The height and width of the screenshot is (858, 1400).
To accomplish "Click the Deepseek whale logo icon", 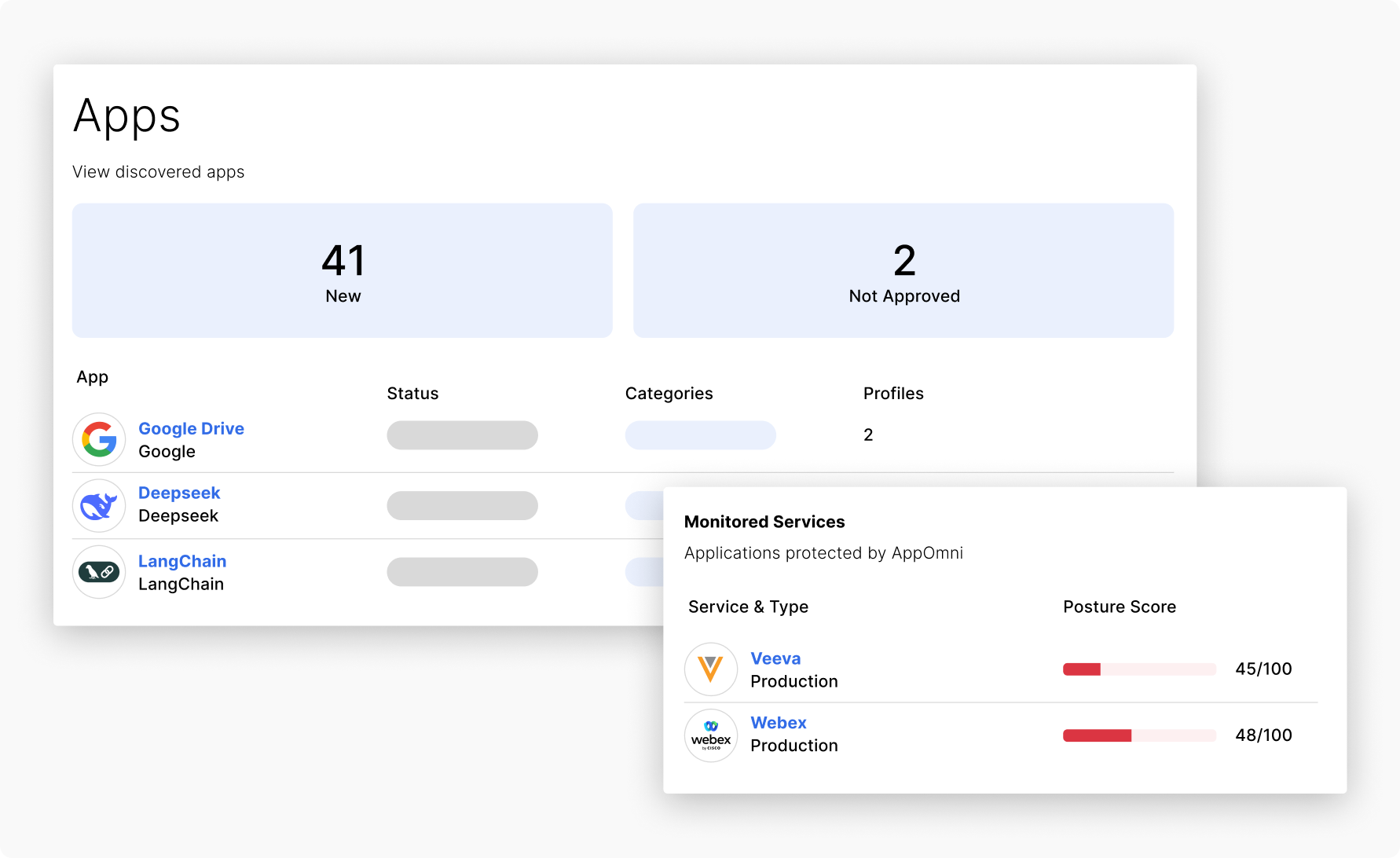I will click(99, 506).
